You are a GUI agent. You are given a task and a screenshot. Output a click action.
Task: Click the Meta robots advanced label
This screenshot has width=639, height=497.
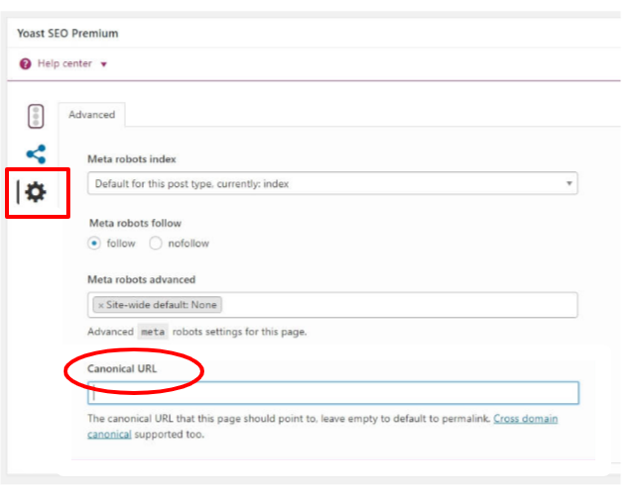coord(142,280)
